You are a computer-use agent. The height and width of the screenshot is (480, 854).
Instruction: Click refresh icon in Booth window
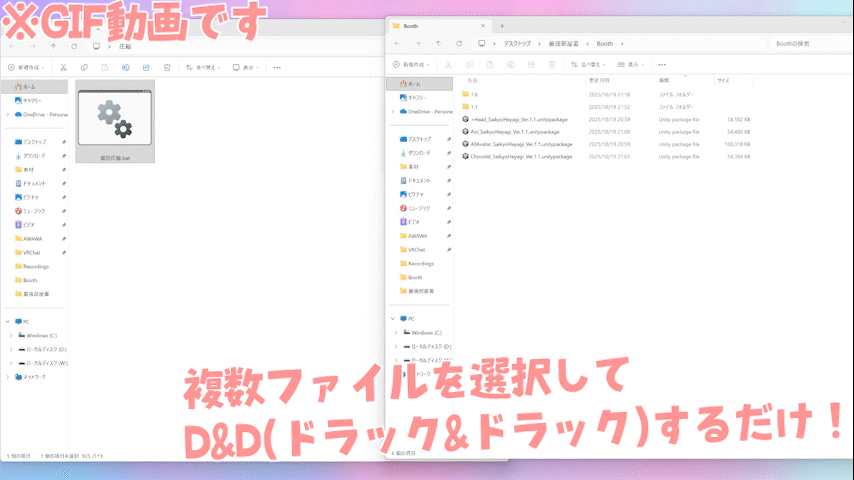pyautogui.click(x=459, y=44)
